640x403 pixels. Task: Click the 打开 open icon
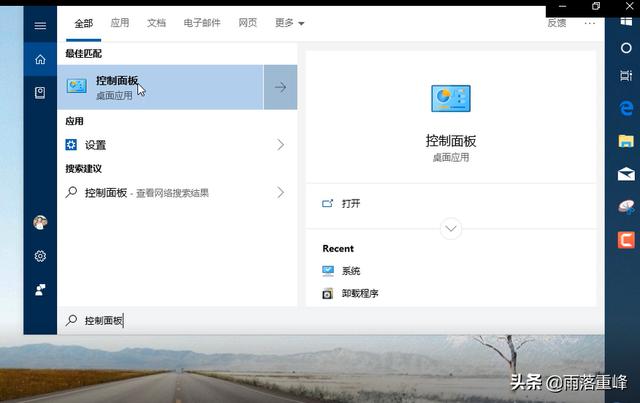[327, 203]
